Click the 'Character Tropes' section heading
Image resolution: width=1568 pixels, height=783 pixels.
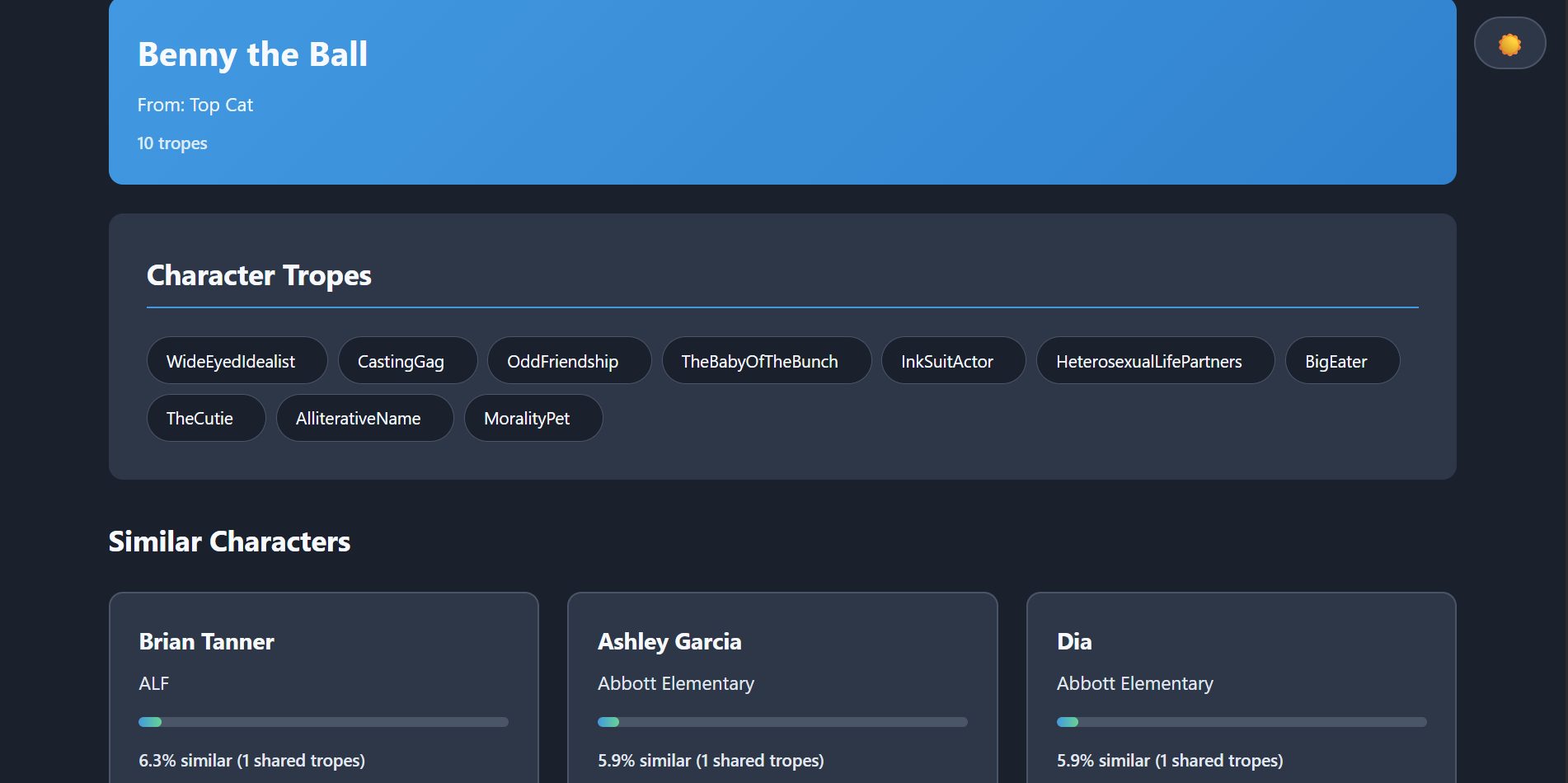click(259, 275)
